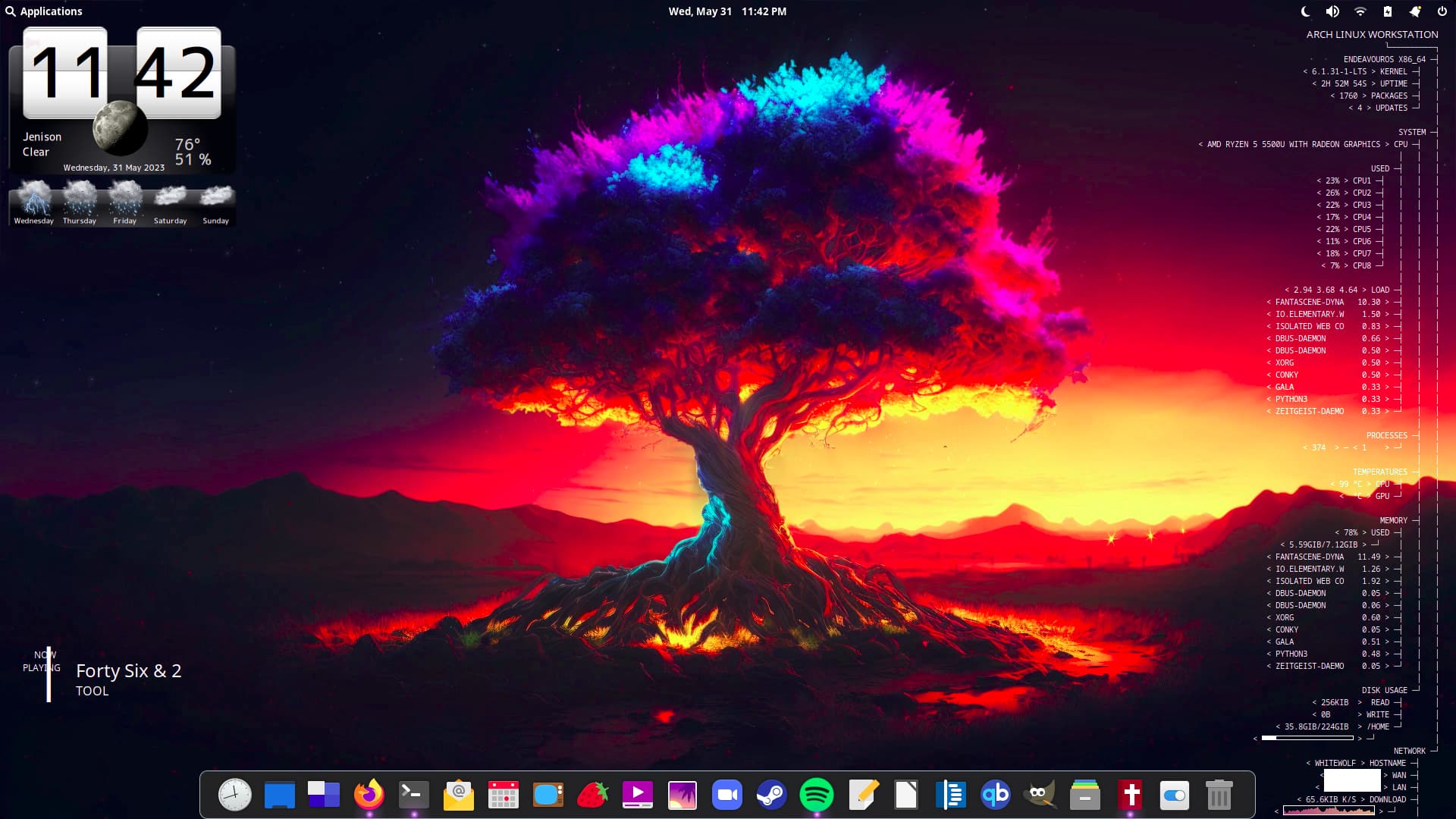Image resolution: width=1456 pixels, height=819 pixels.
Task: Open the terminal emulator in the dock
Action: pyautogui.click(x=414, y=795)
